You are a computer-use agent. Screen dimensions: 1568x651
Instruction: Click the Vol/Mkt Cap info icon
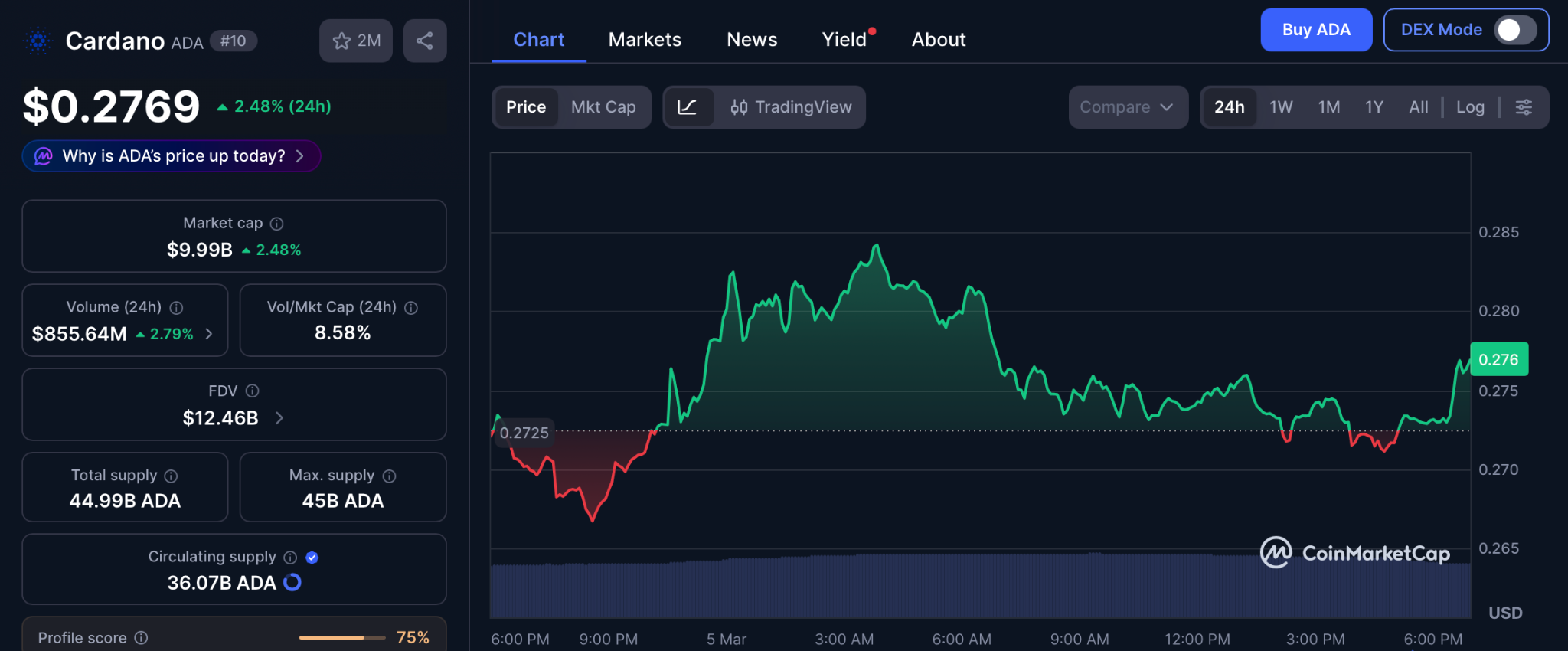click(x=411, y=308)
